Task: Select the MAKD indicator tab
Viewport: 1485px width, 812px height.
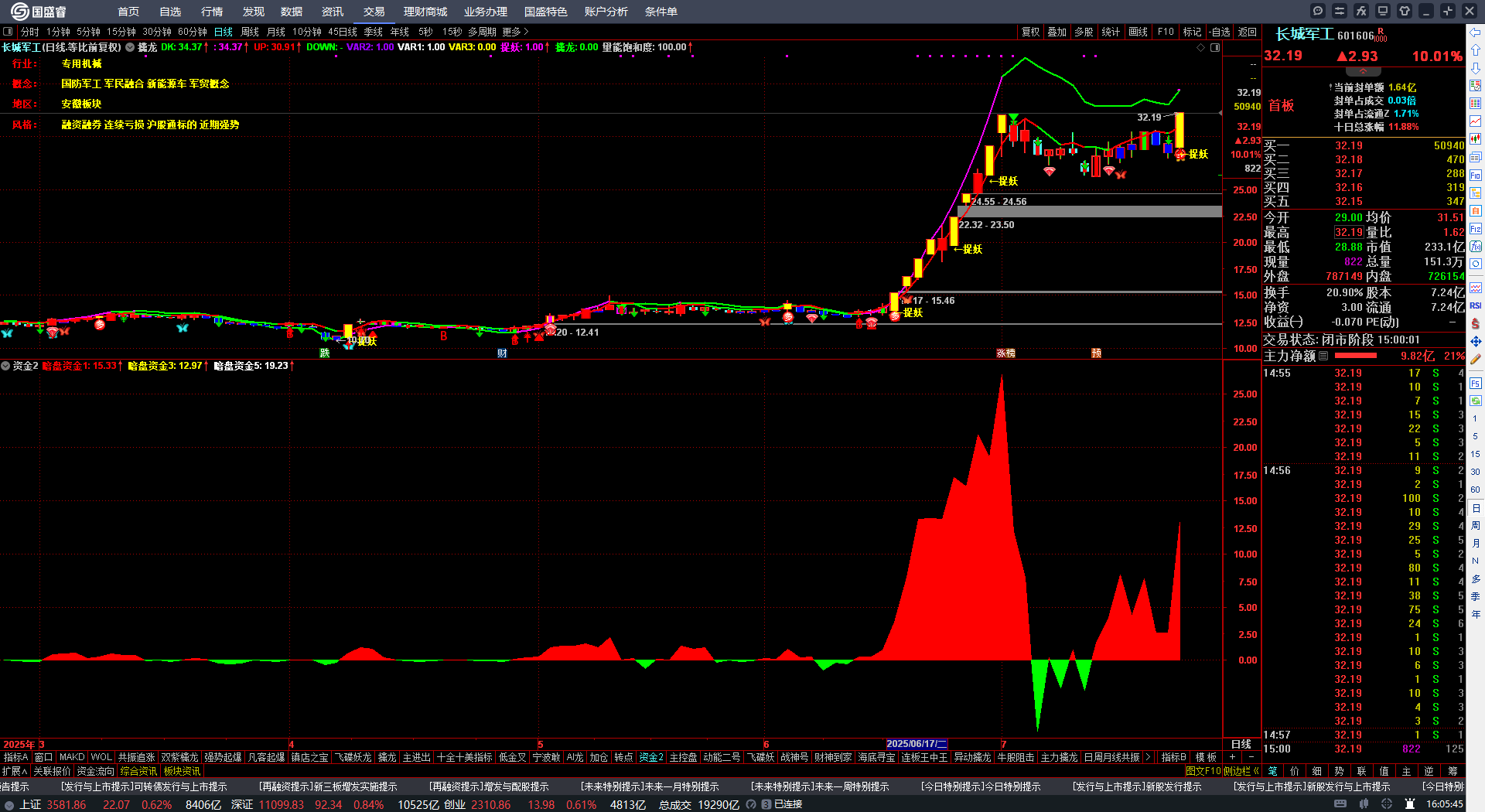Action: tap(72, 757)
